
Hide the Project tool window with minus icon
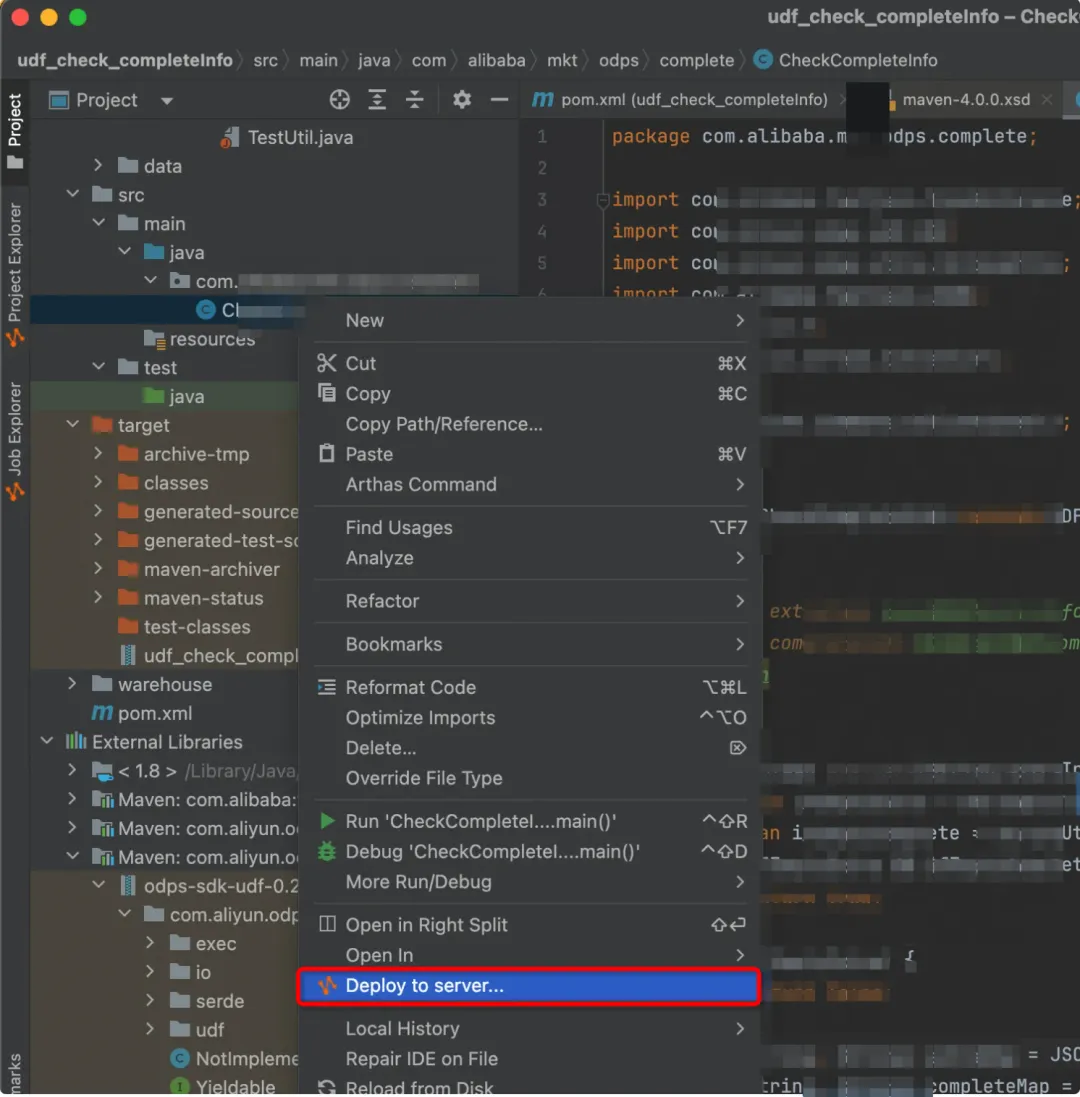click(500, 99)
